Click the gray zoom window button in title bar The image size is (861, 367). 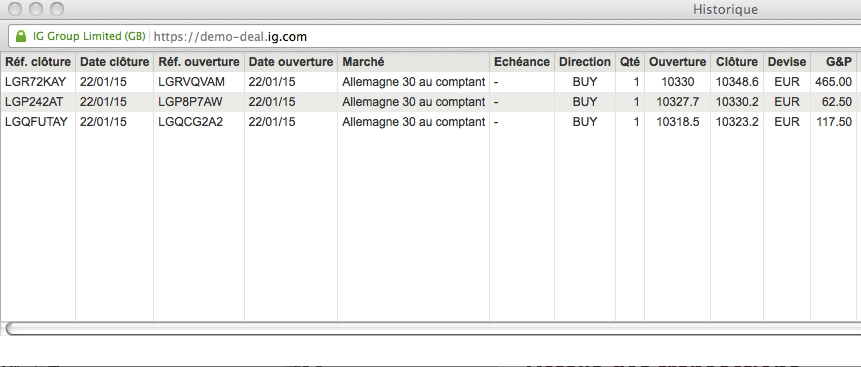(57, 9)
